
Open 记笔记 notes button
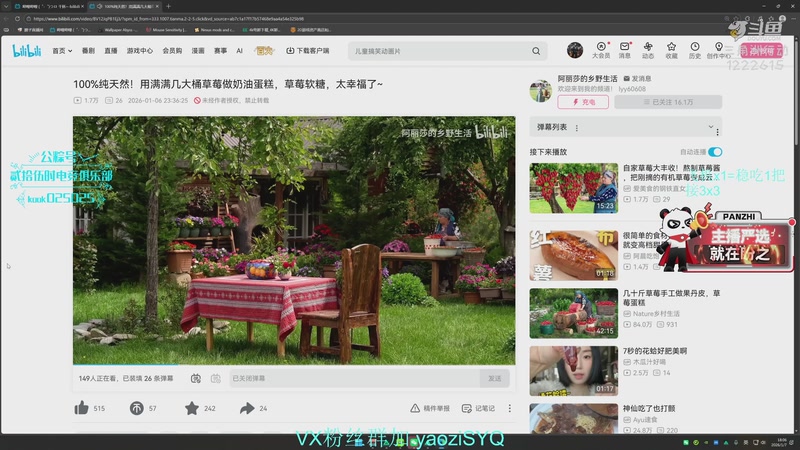478,408
